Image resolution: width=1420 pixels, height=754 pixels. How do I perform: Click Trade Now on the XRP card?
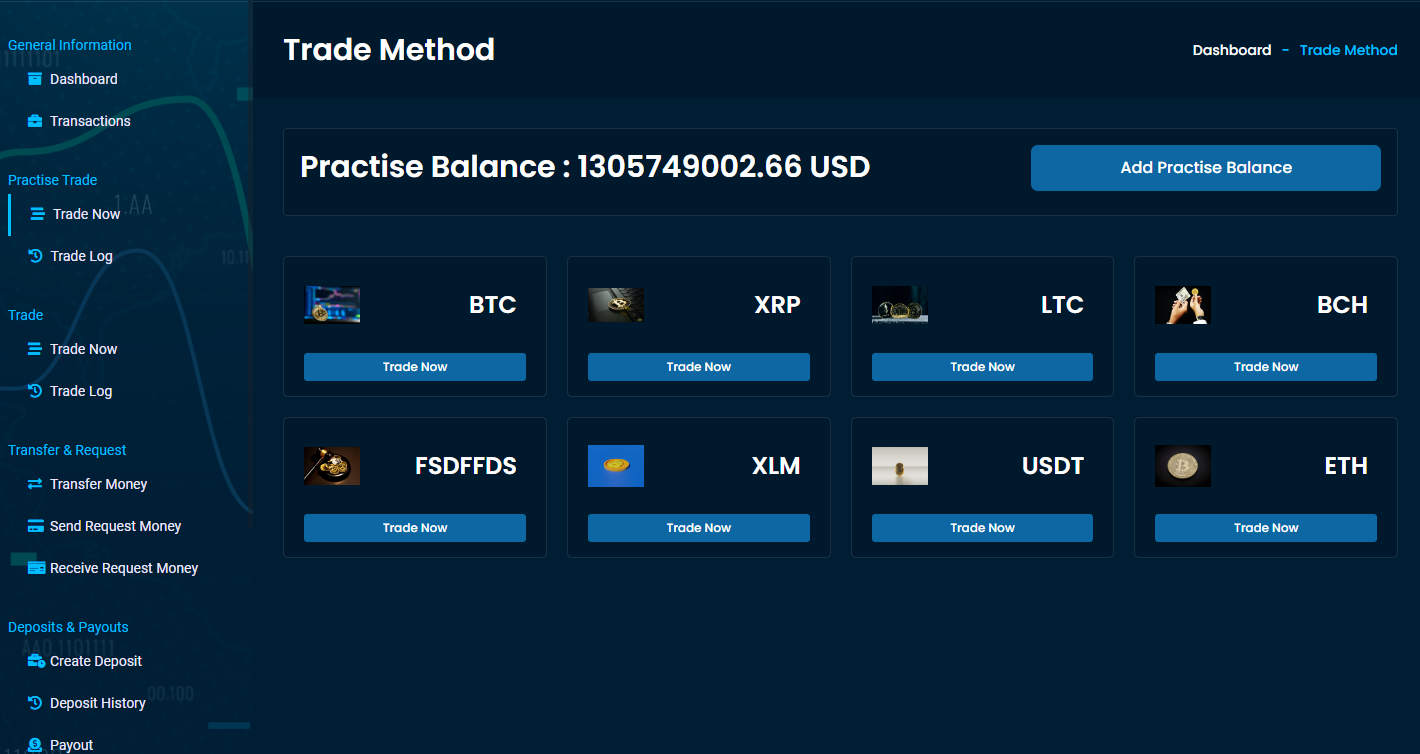pos(699,367)
